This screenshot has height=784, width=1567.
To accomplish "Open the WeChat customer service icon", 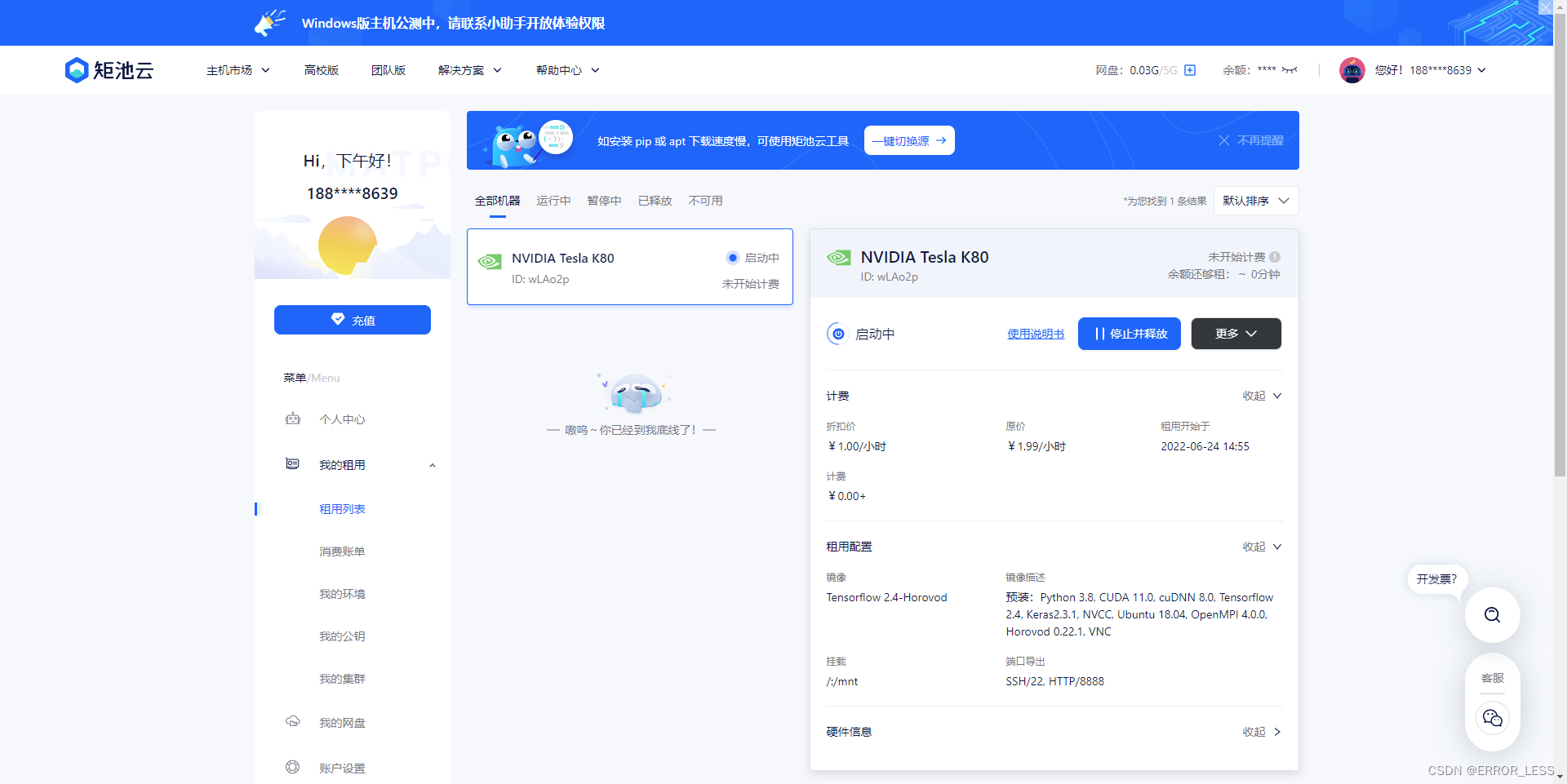I will (x=1492, y=718).
